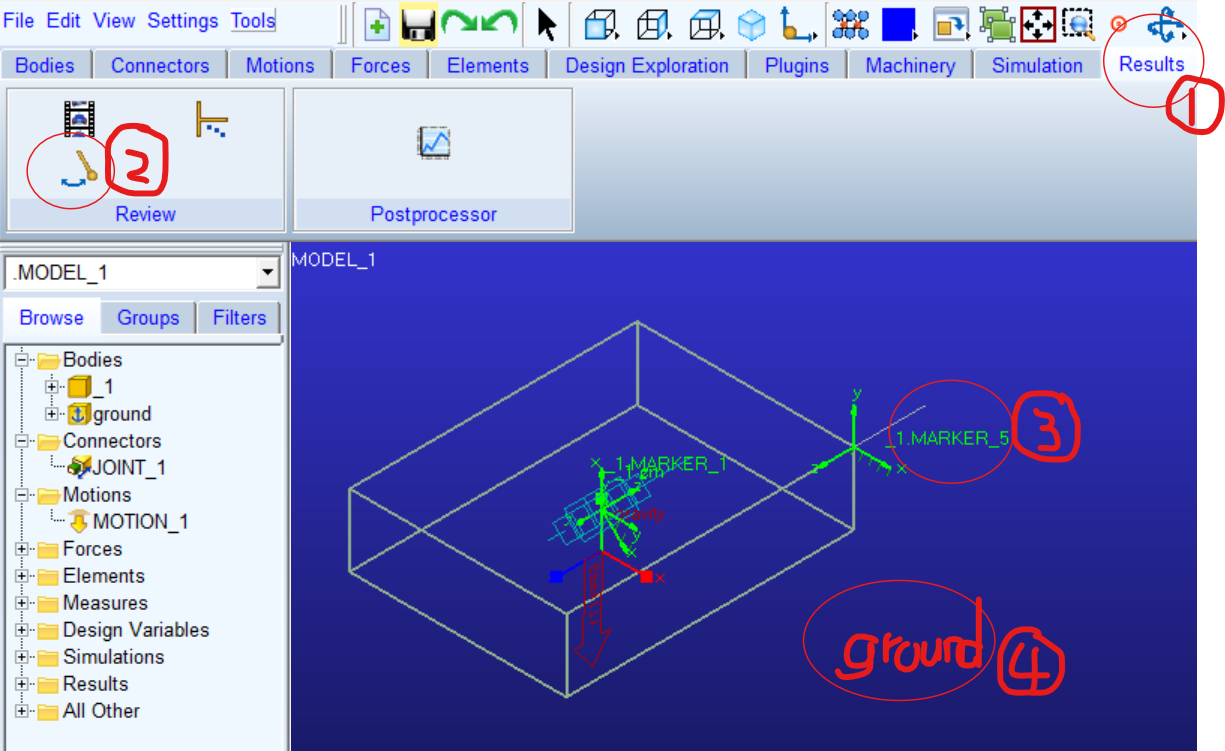The image size is (1225, 751).
Task: Click the anchor icon beside ground
Action: point(79,414)
